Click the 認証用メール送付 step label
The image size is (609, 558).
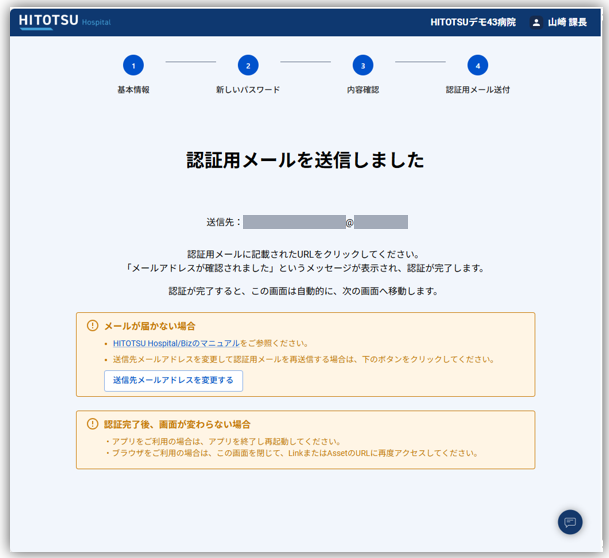point(478,90)
